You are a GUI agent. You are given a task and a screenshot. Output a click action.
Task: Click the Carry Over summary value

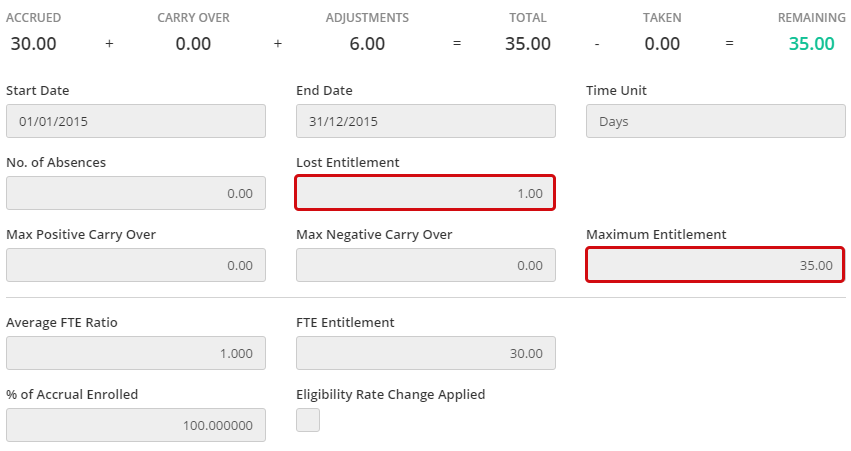click(x=193, y=44)
